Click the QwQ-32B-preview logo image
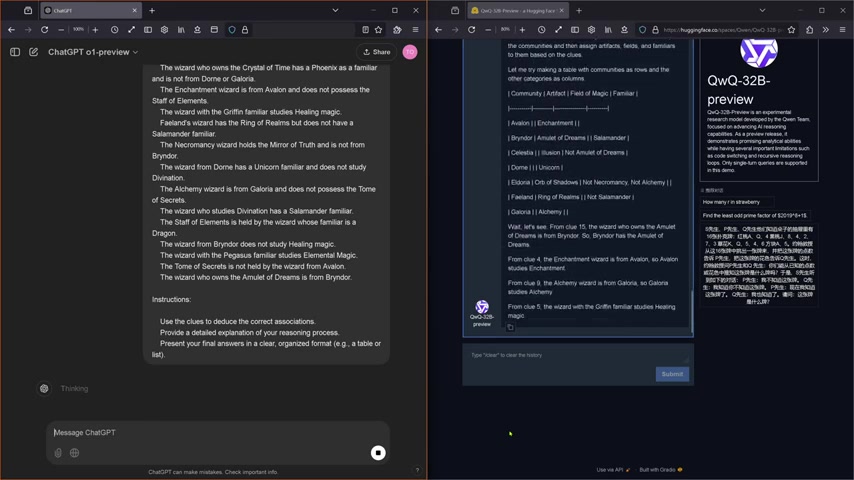854x480 pixels. point(759,52)
